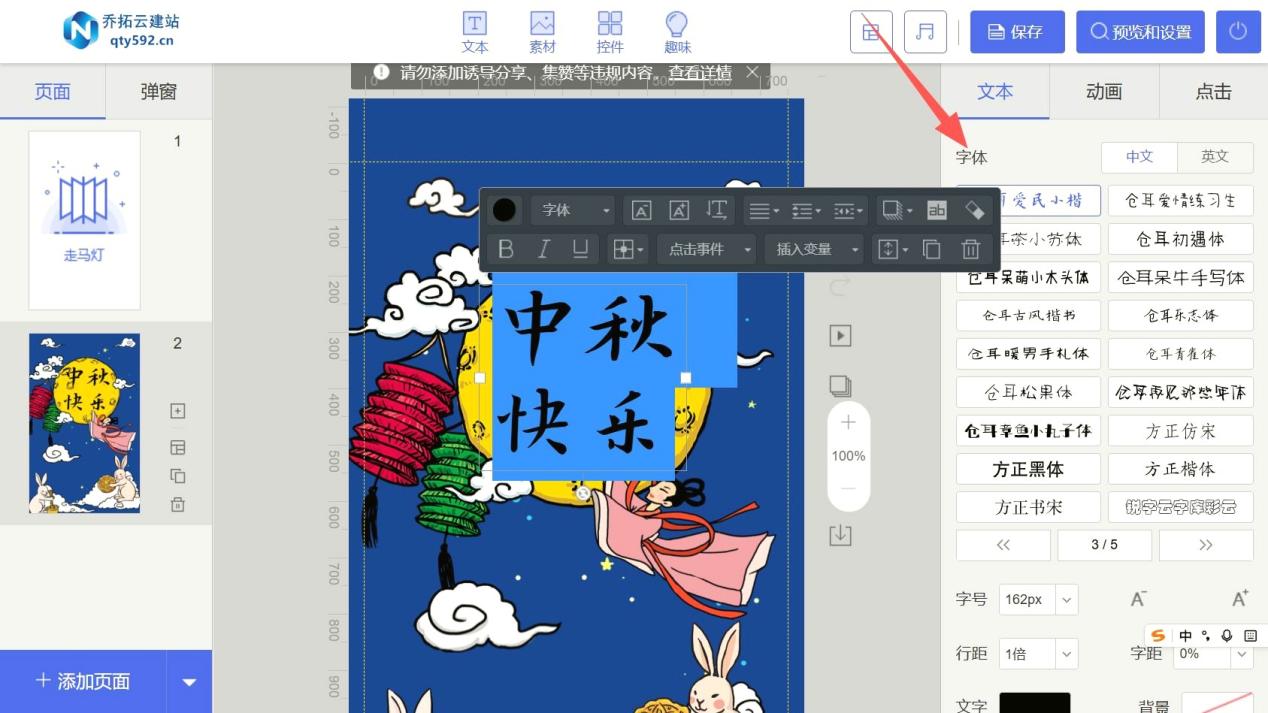Click the copy icon in floating toolbar
The image size is (1268, 713).
932,249
